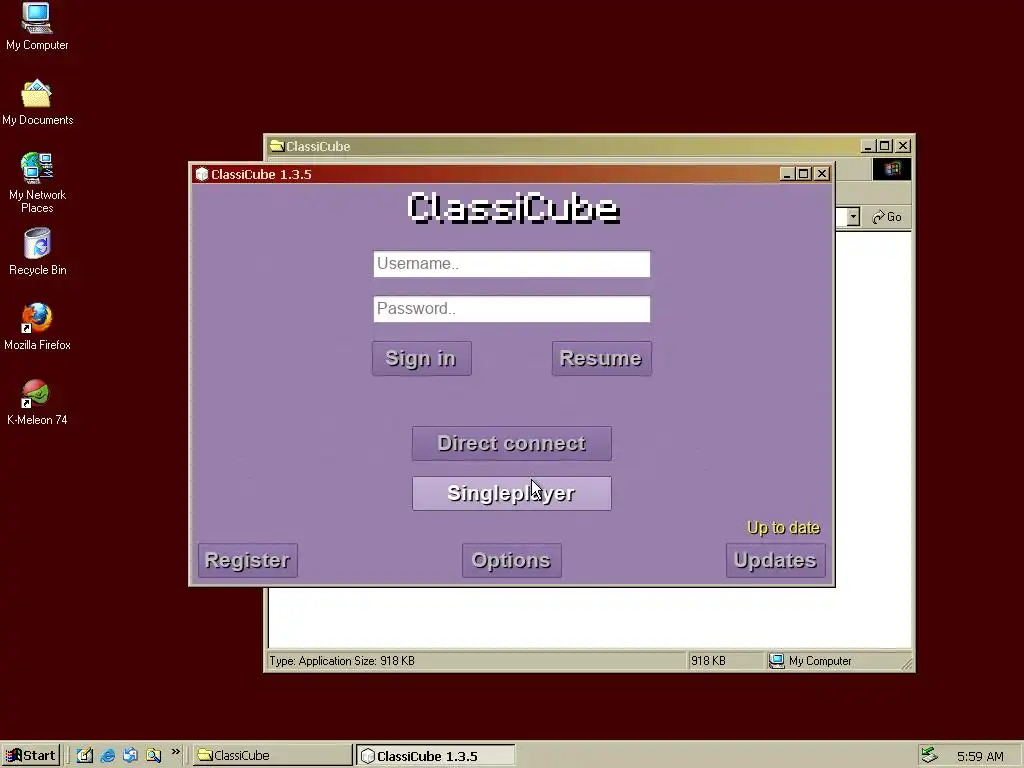Image resolution: width=1024 pixels, height=768 pixels.
Task: Close the ClassiCube explorer folder window
Action: (903, 146)
